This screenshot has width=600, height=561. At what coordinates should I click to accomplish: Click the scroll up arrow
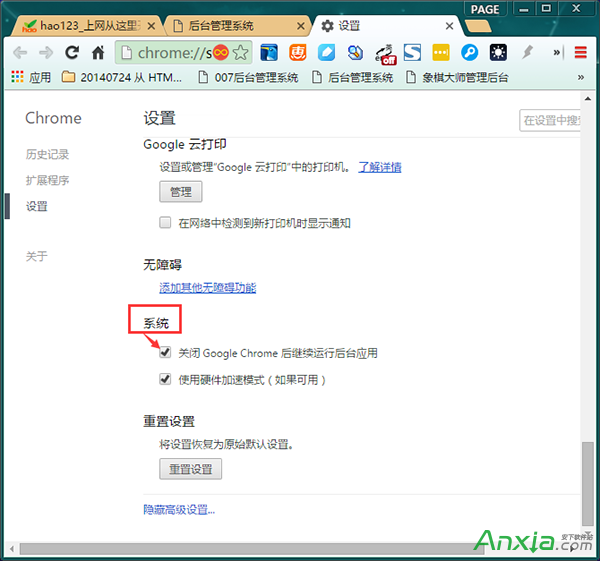[588, 99]
